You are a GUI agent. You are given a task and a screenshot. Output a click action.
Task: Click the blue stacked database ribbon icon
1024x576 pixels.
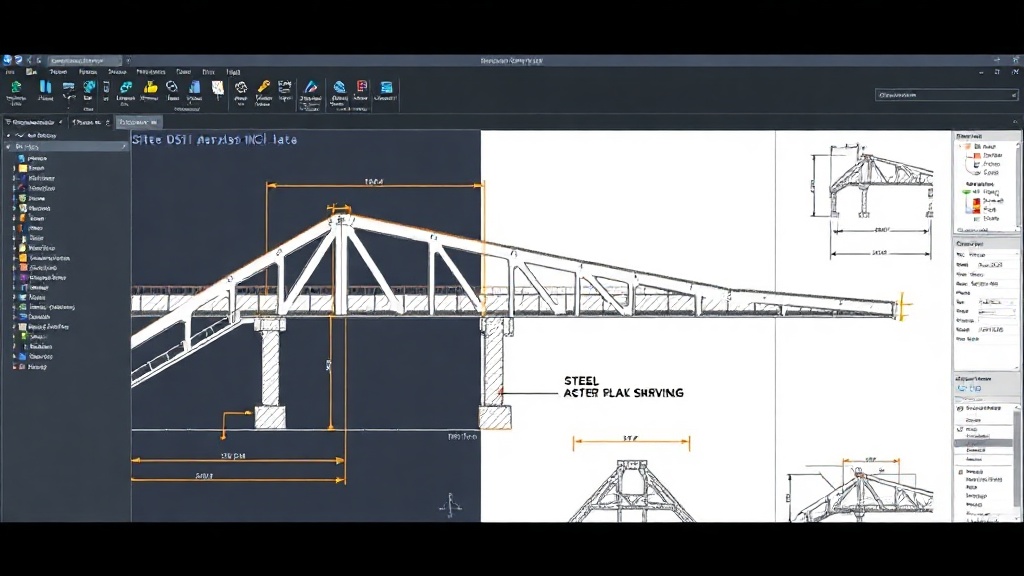coord(387,87)
